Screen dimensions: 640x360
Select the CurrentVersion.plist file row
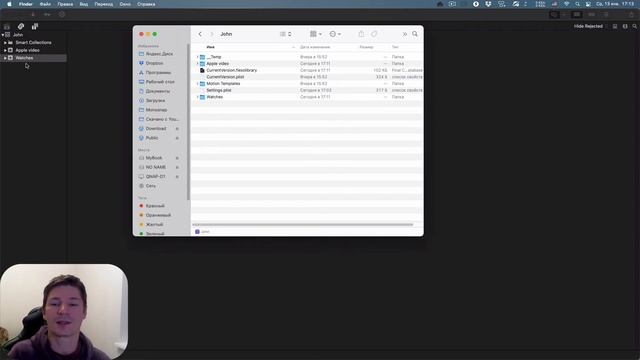pyautogui.click(x=307, y=77)
